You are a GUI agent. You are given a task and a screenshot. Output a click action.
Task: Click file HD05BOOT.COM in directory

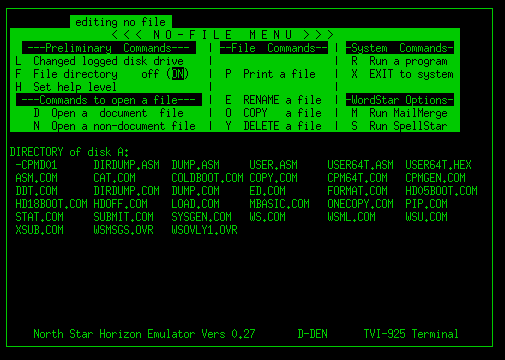coord(441,191)
